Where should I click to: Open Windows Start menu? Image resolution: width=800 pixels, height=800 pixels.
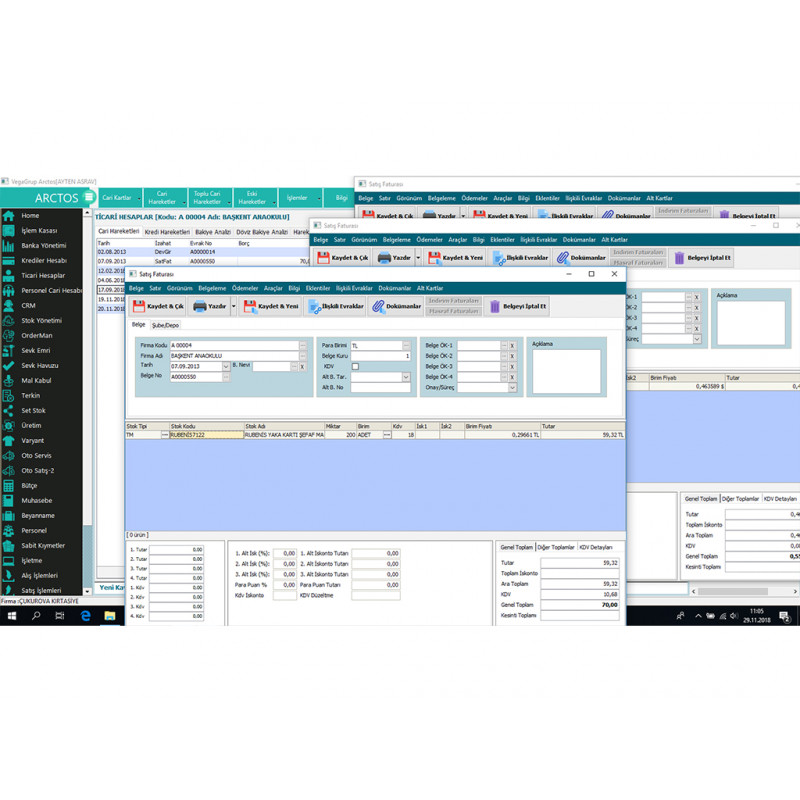(x=12, y=616)
